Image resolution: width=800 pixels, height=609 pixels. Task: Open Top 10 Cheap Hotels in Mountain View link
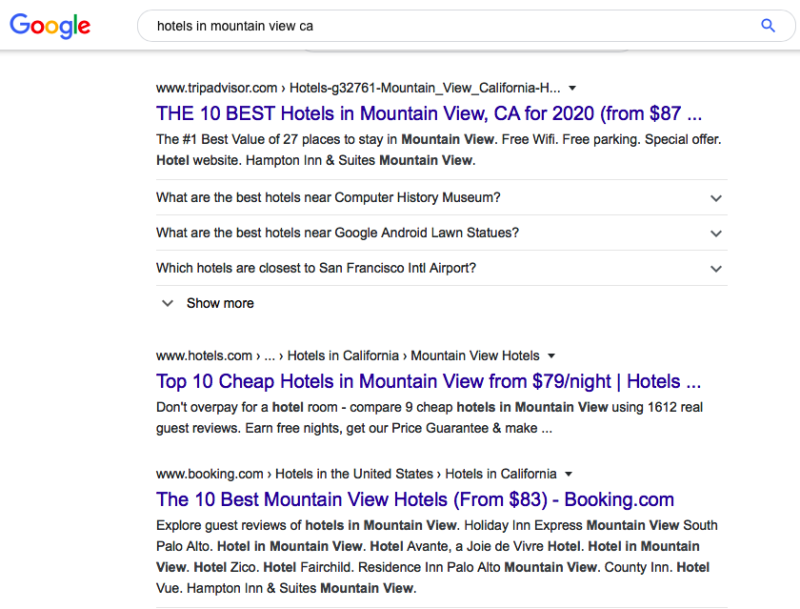point(429,381)
